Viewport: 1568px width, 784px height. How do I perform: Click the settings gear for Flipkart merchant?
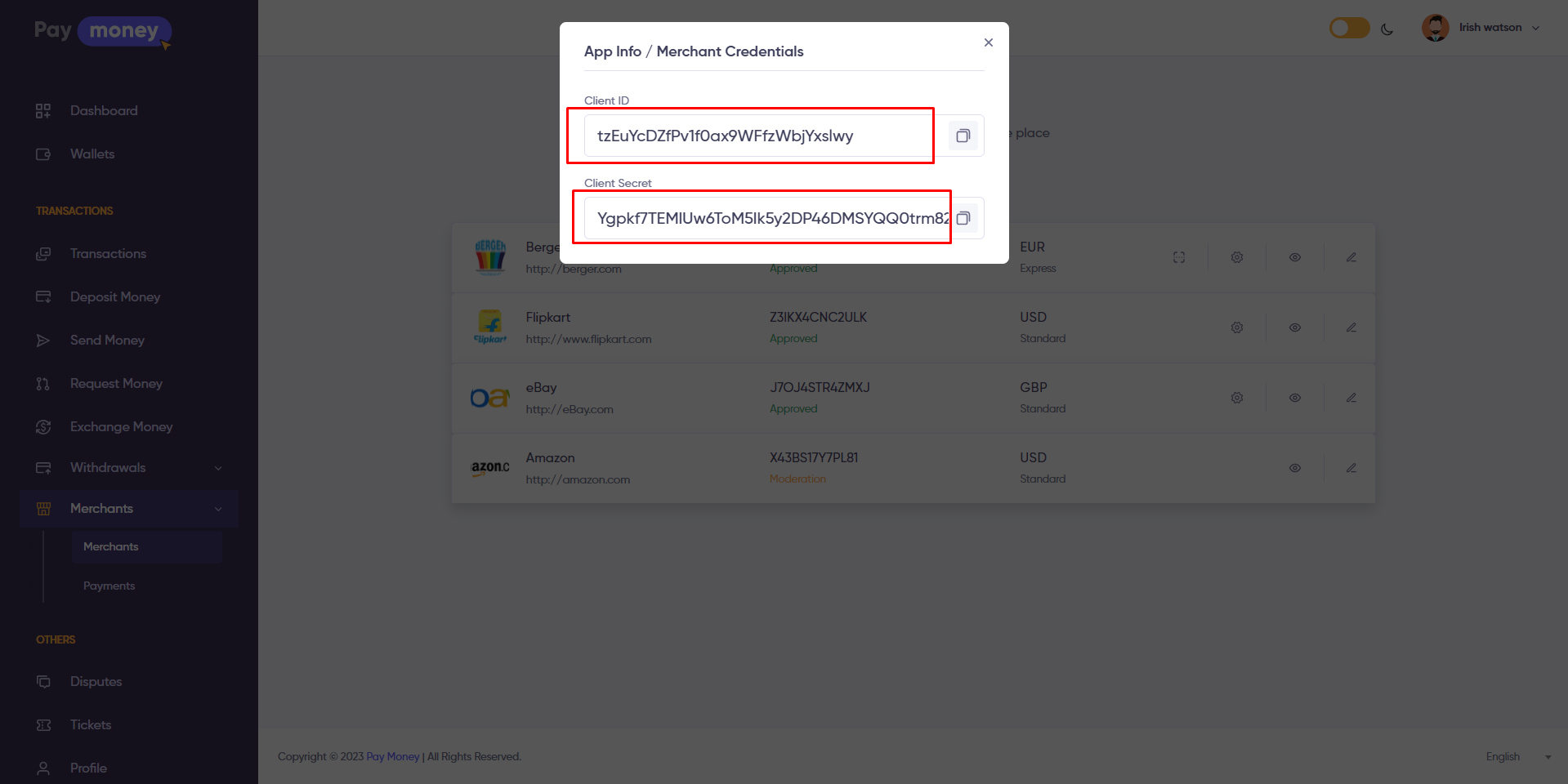(1237, 327)
